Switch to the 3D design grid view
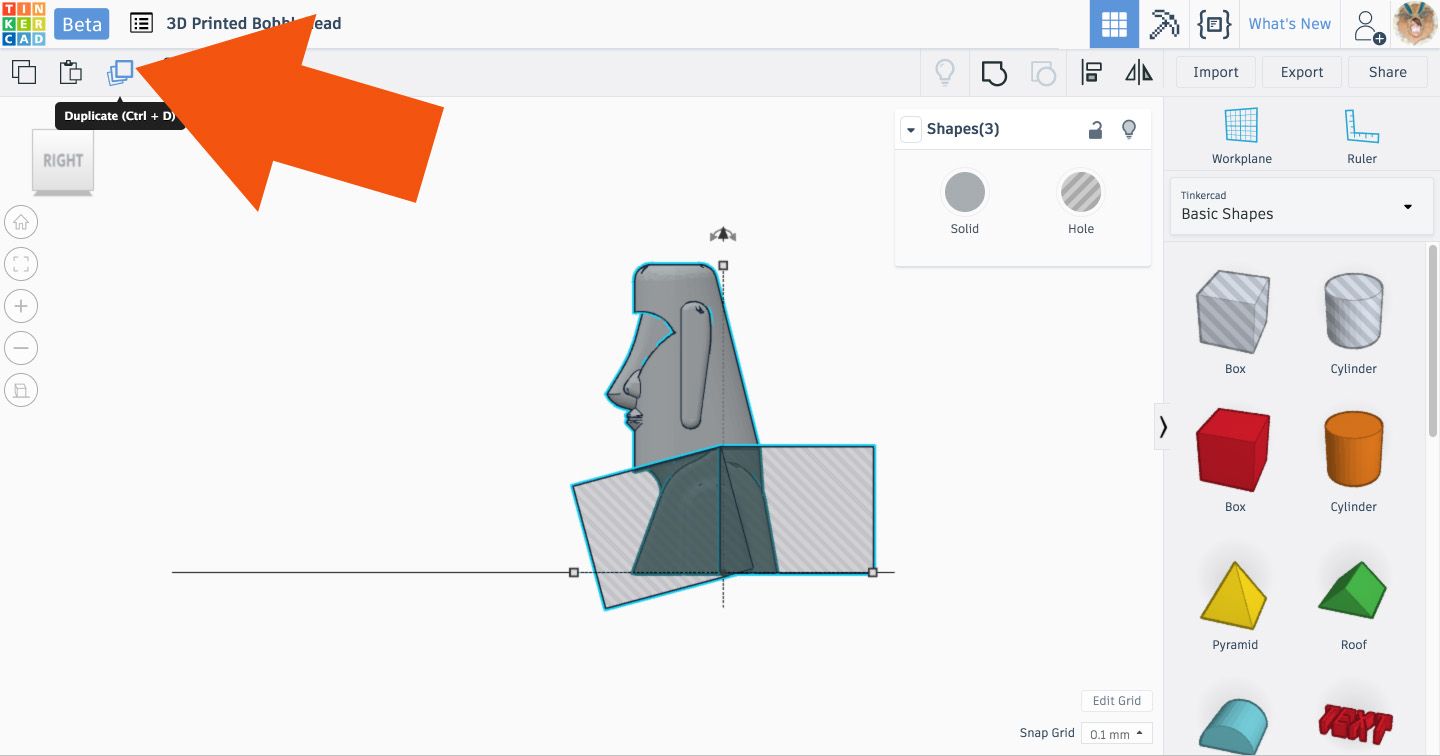 [1114, 24]
